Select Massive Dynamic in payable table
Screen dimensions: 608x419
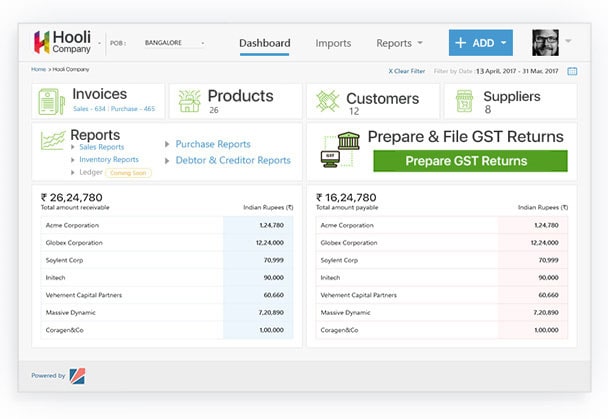click(442, 312)
